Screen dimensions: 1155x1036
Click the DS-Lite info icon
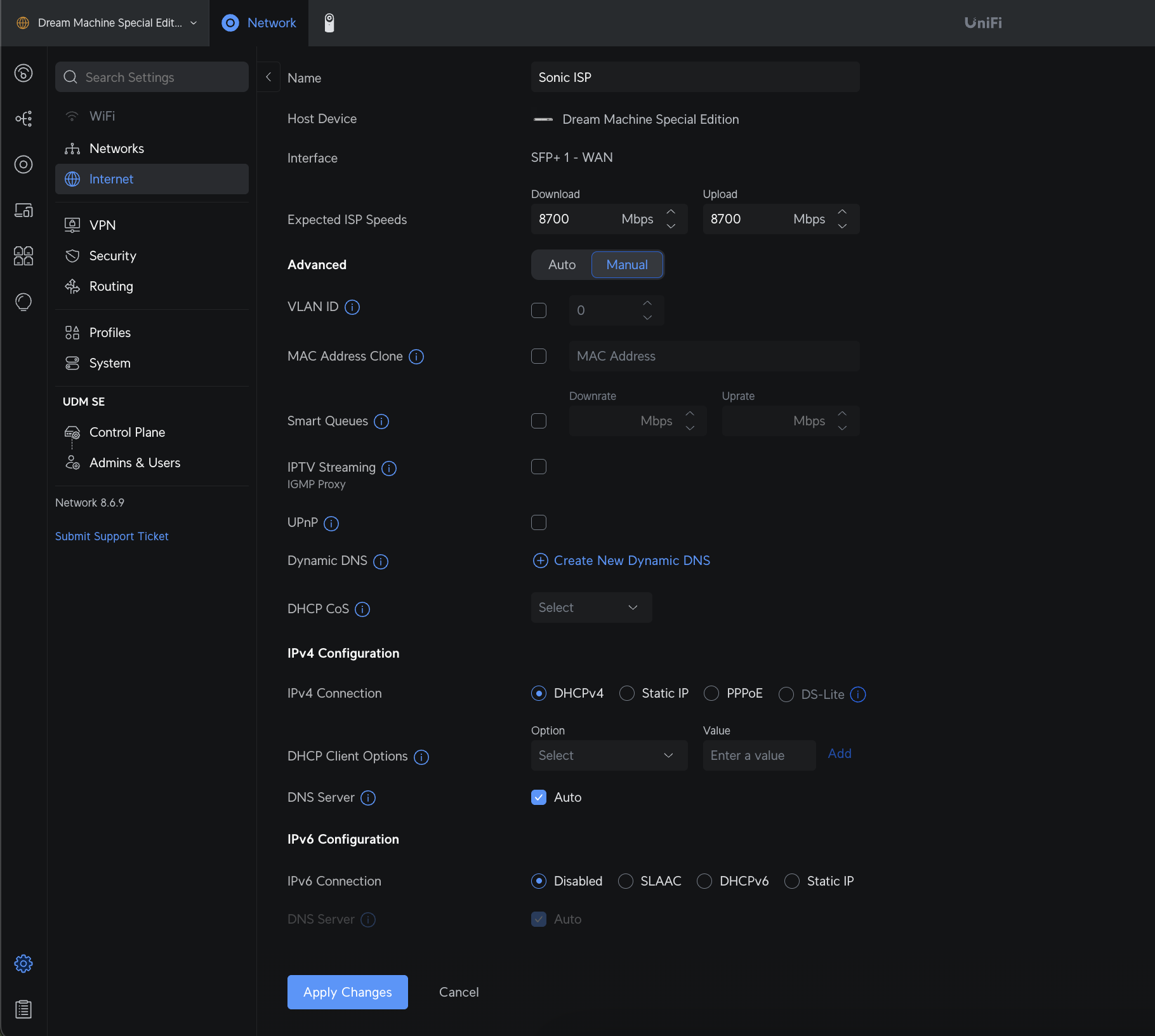(x=858, y=694)
